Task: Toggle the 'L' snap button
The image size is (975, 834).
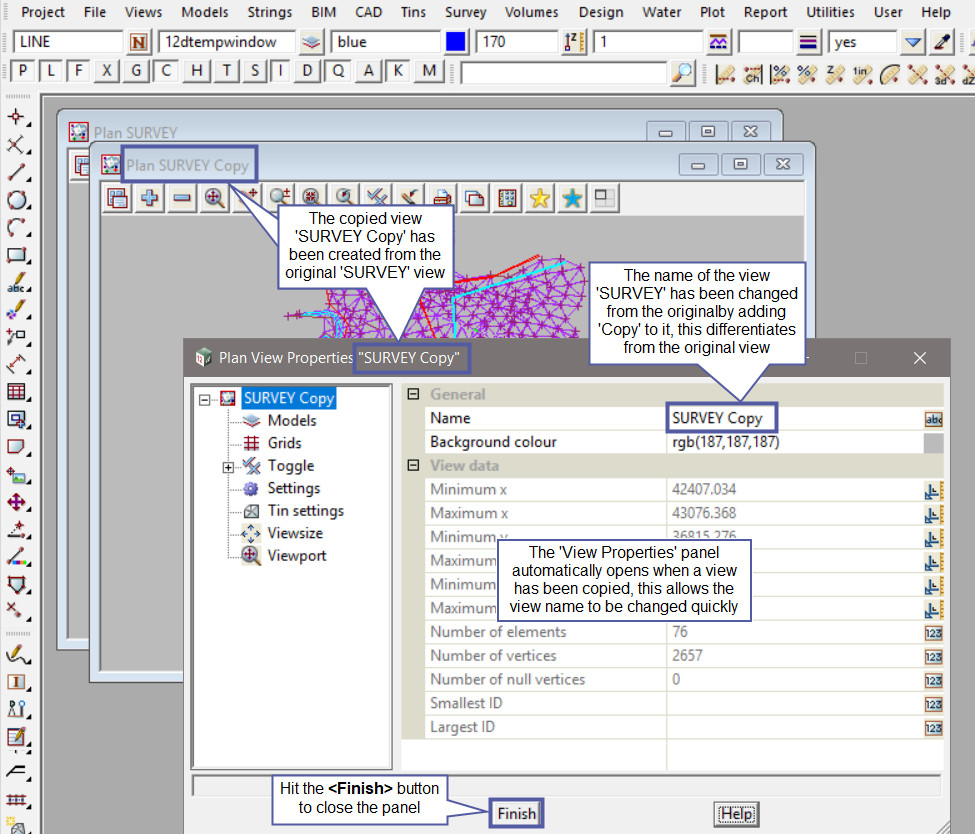Action: pos(51,72)
